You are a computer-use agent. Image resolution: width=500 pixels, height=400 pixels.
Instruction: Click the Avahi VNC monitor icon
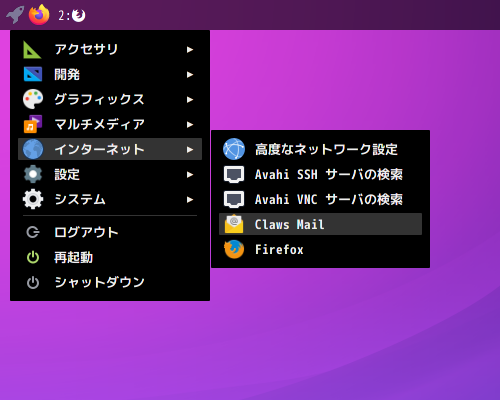(234, 199)
